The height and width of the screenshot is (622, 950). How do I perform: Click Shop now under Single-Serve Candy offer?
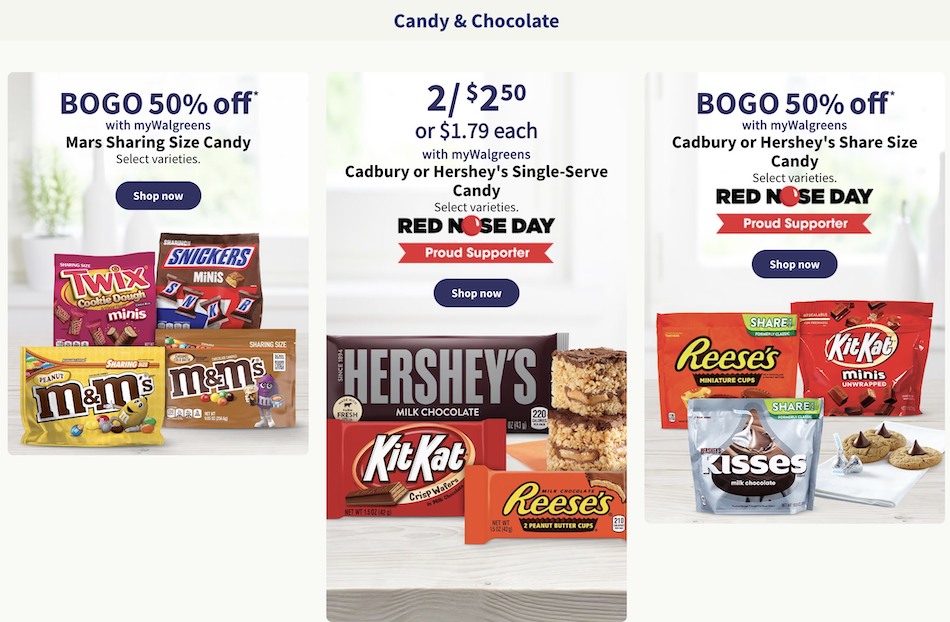[x=476, y=293]
